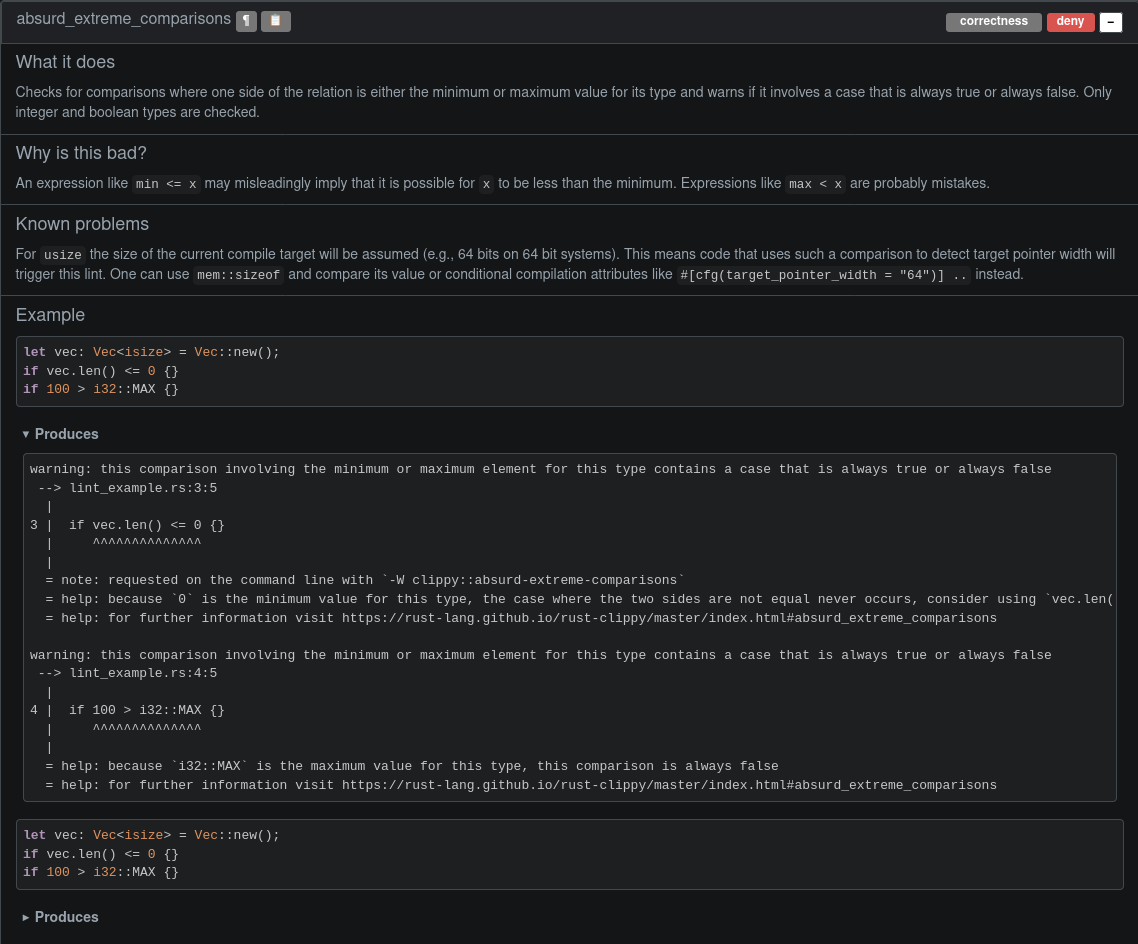Screen dimensions: 1138x944
Task: Click output line '4 | if 100 > i32::MAX {}'
Action: [x=127, y=710]
